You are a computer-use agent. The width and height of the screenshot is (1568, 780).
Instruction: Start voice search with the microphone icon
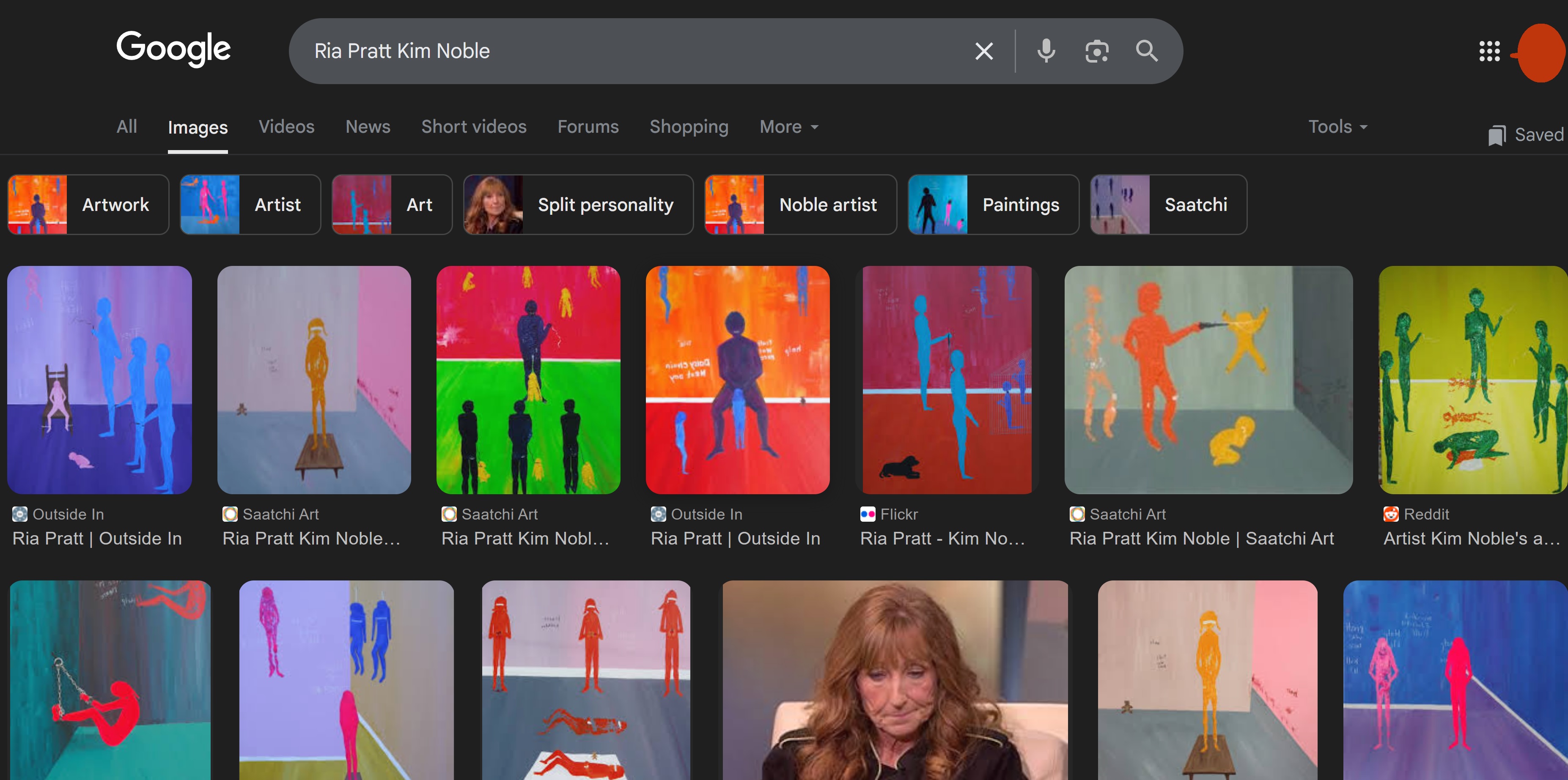[x=1046, y=51]
